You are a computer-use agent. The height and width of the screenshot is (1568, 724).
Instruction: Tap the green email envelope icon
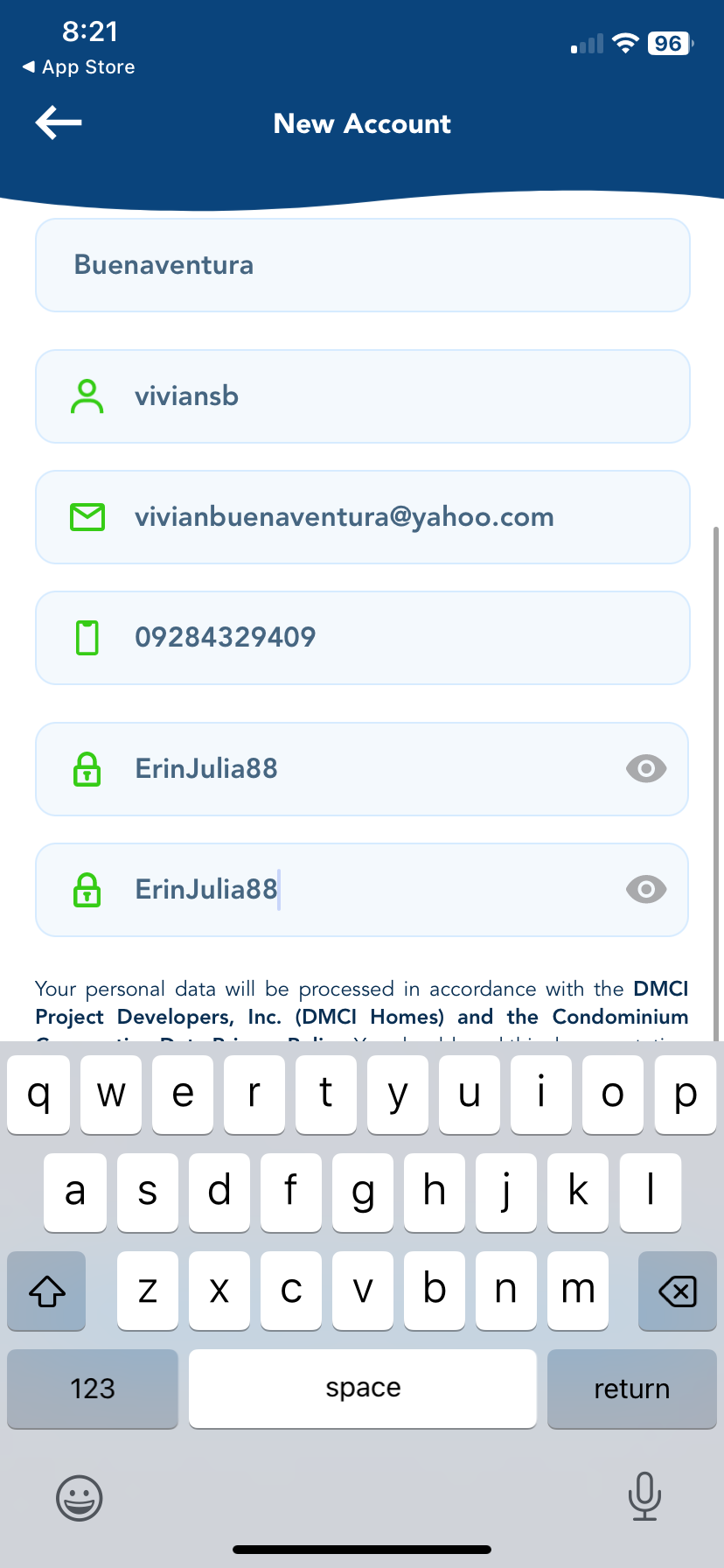pos(87,517)
